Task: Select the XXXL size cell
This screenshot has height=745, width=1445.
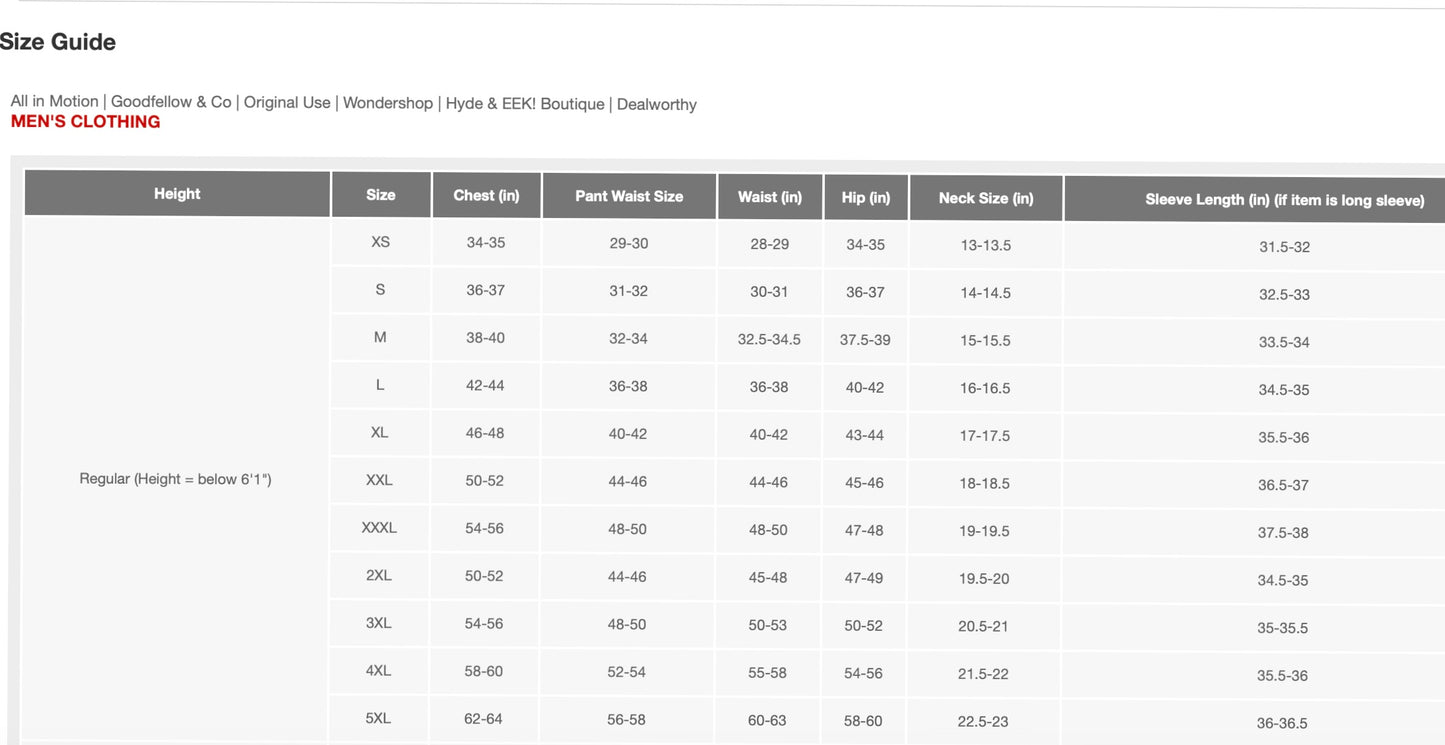Action: coord(379,527)
